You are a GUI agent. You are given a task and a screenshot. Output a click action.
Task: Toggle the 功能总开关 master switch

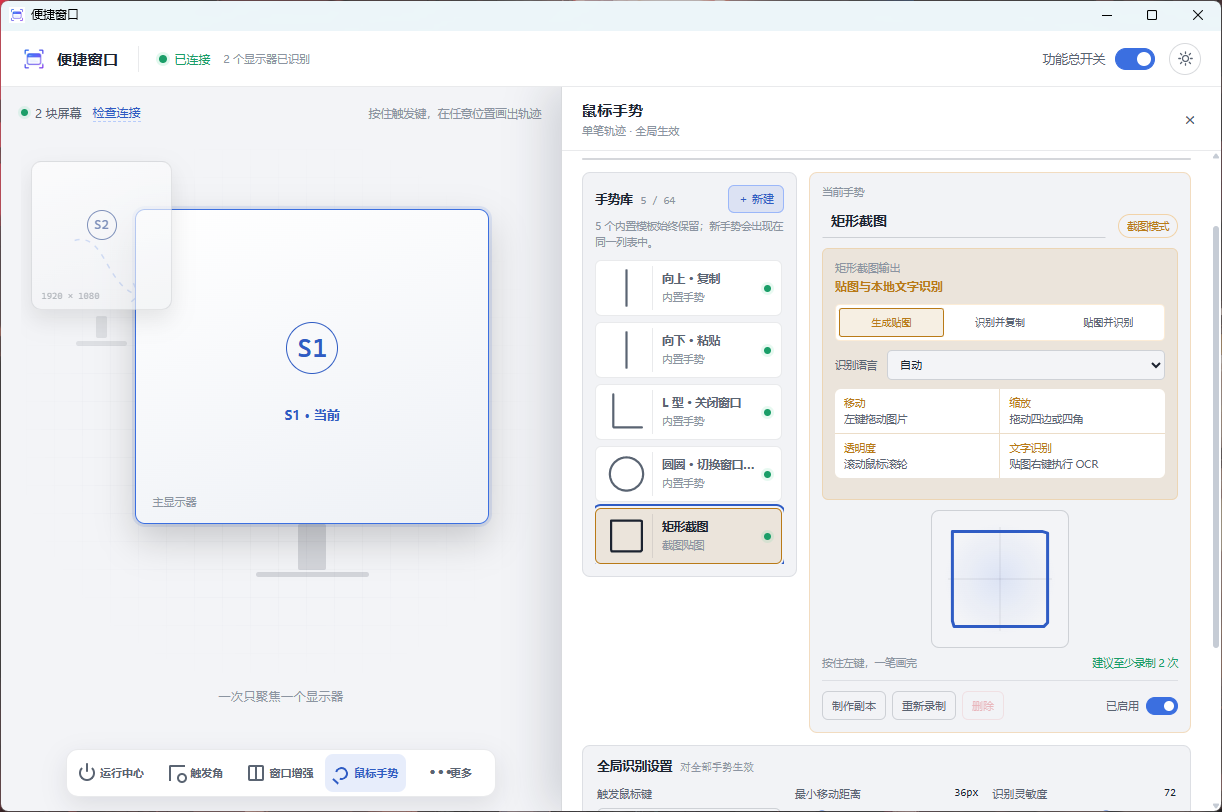point(1134,59)
